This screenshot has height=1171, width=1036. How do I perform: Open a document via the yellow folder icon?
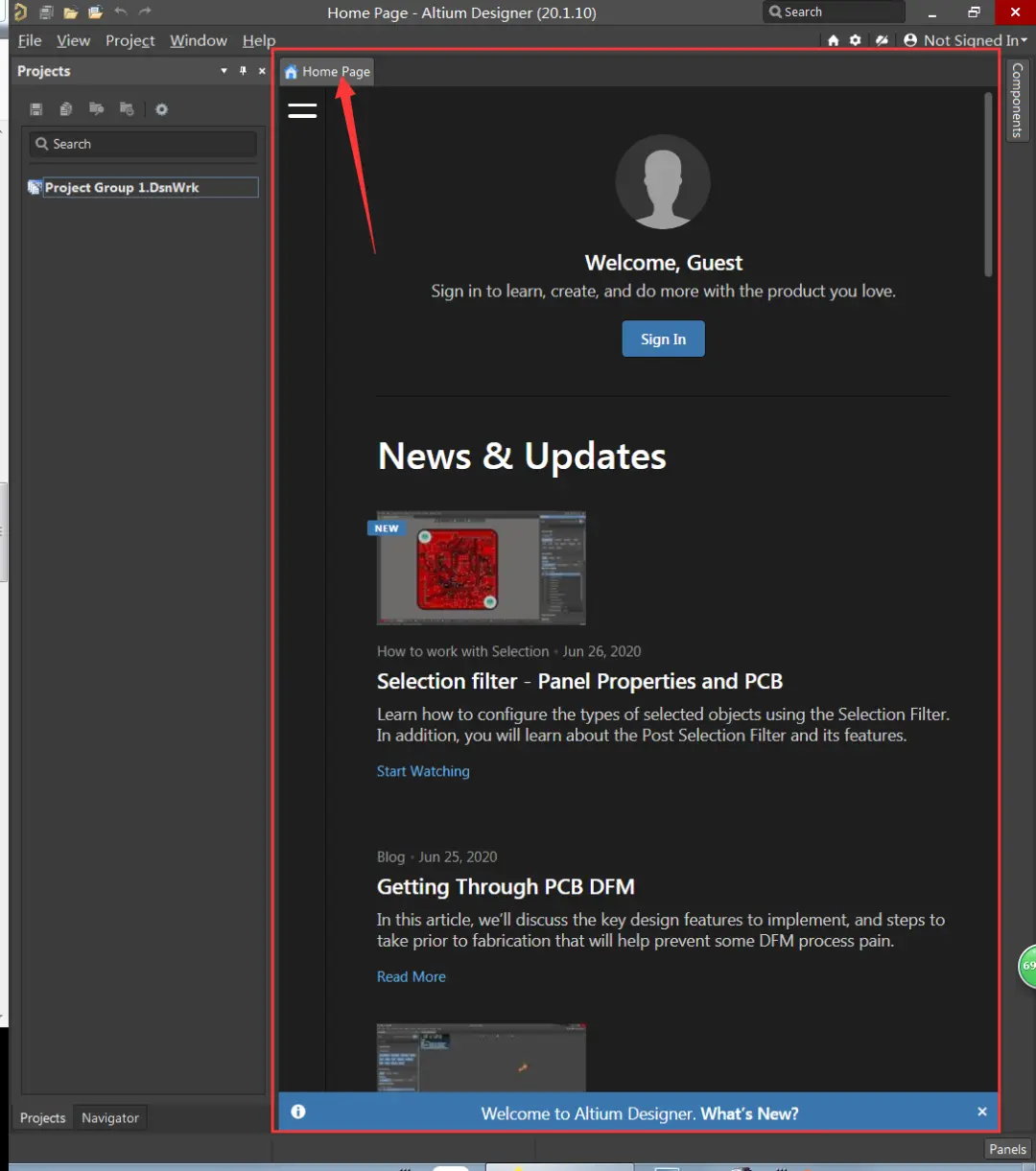click(70, 12)
